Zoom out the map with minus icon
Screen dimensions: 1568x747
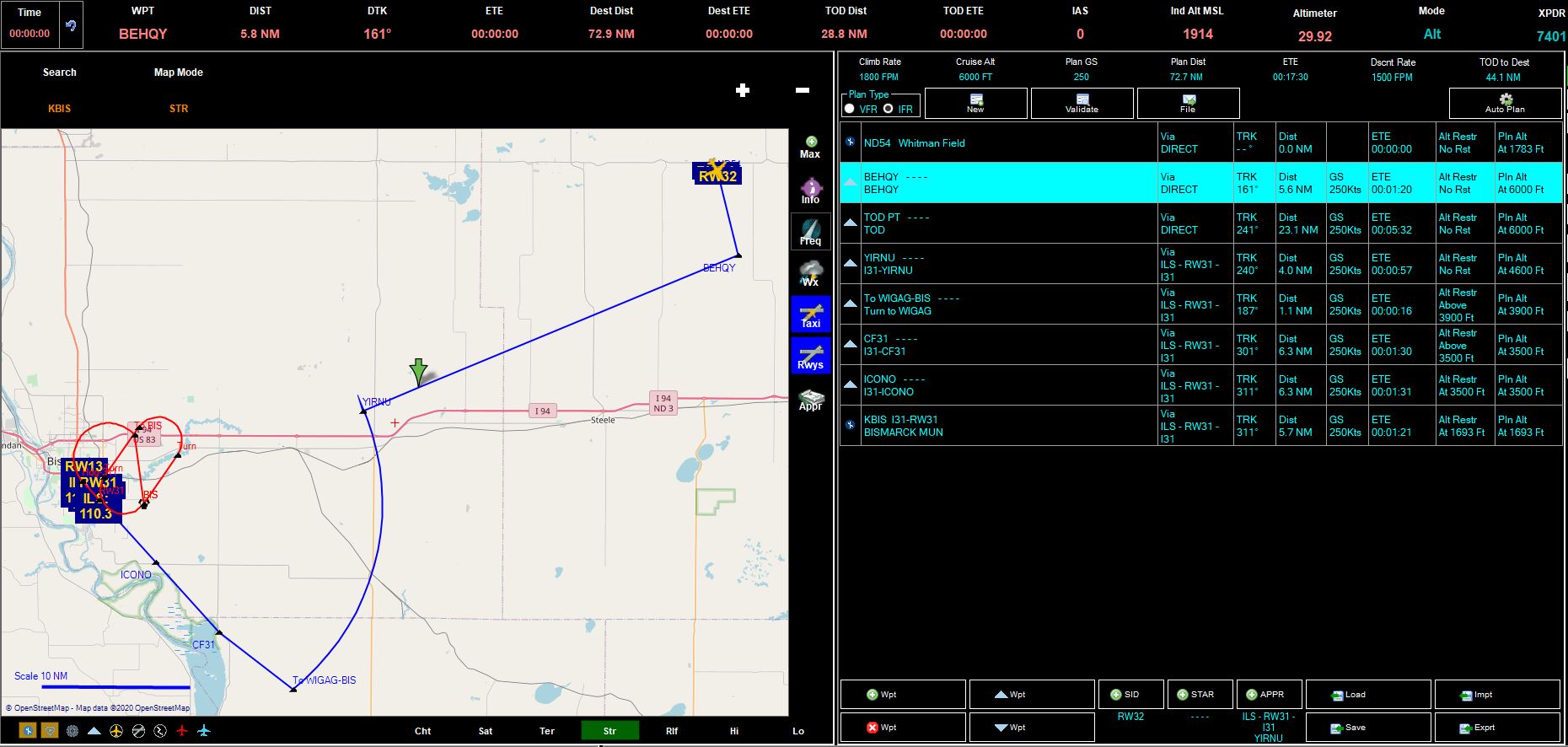(803, 90)
